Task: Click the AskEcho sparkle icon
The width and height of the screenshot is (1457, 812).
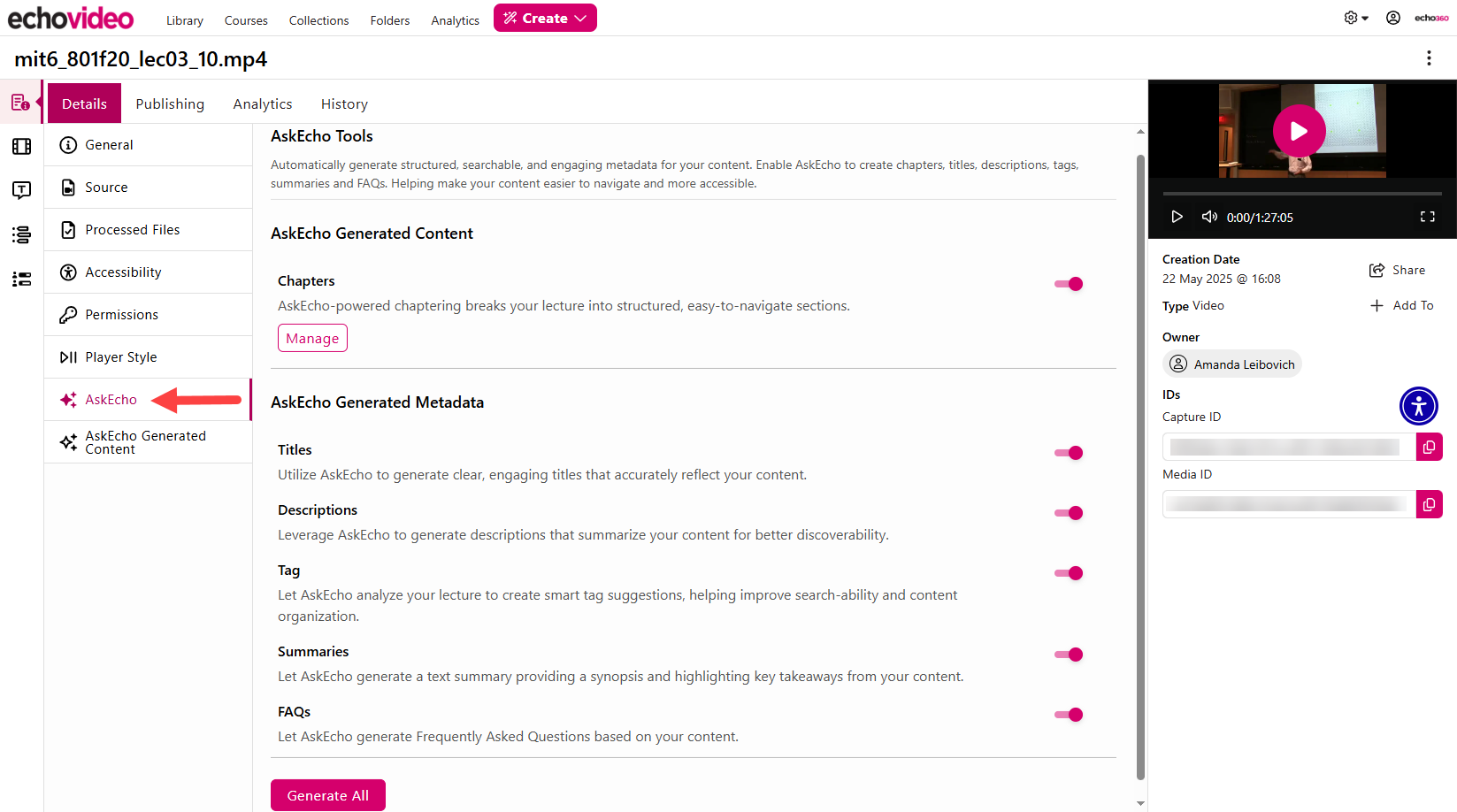Action: [x=68, y=400]
